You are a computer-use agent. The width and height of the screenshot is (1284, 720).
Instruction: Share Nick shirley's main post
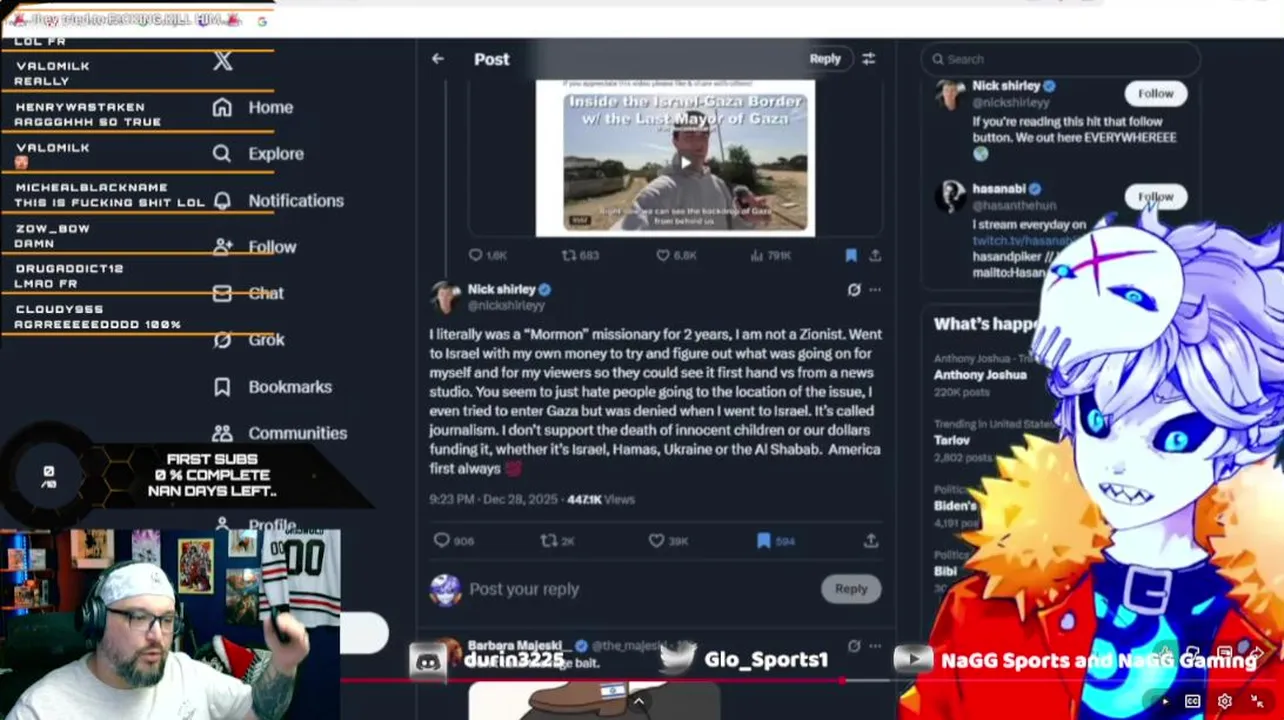[x=871, y=541]
